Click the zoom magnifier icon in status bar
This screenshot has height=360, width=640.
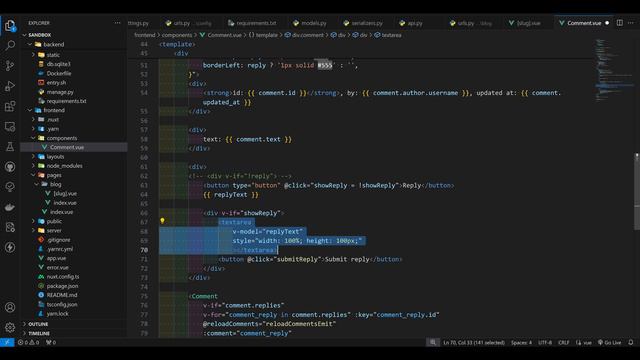tap(433, 342)
